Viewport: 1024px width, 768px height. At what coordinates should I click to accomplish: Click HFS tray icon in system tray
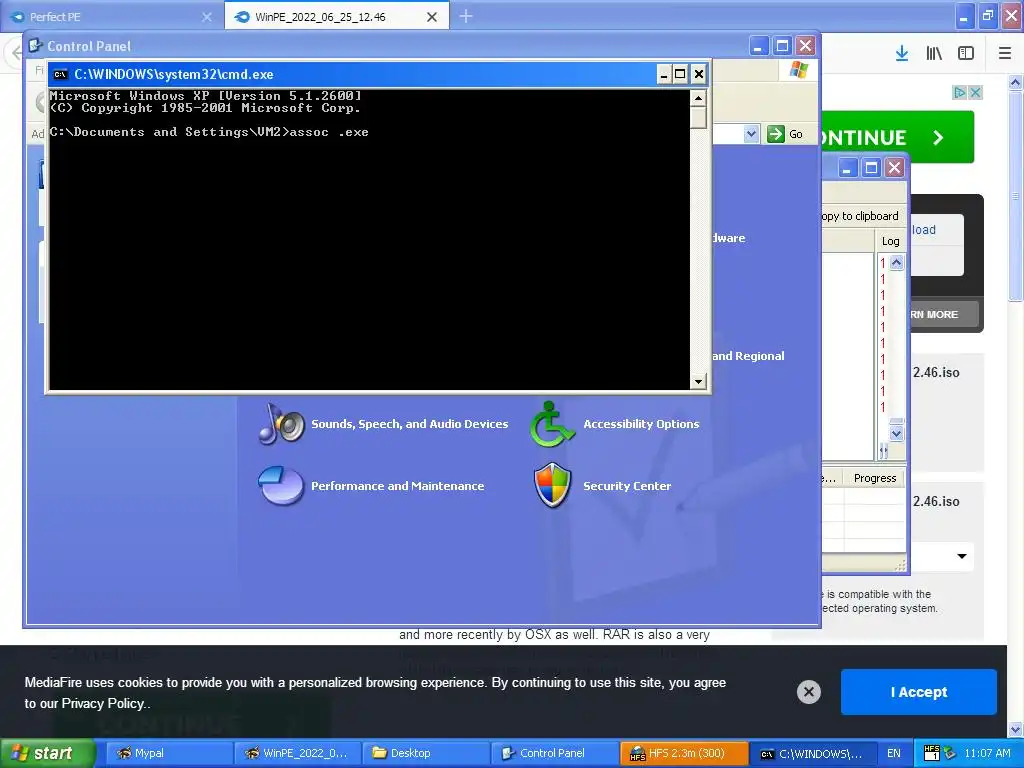(932, 753)
